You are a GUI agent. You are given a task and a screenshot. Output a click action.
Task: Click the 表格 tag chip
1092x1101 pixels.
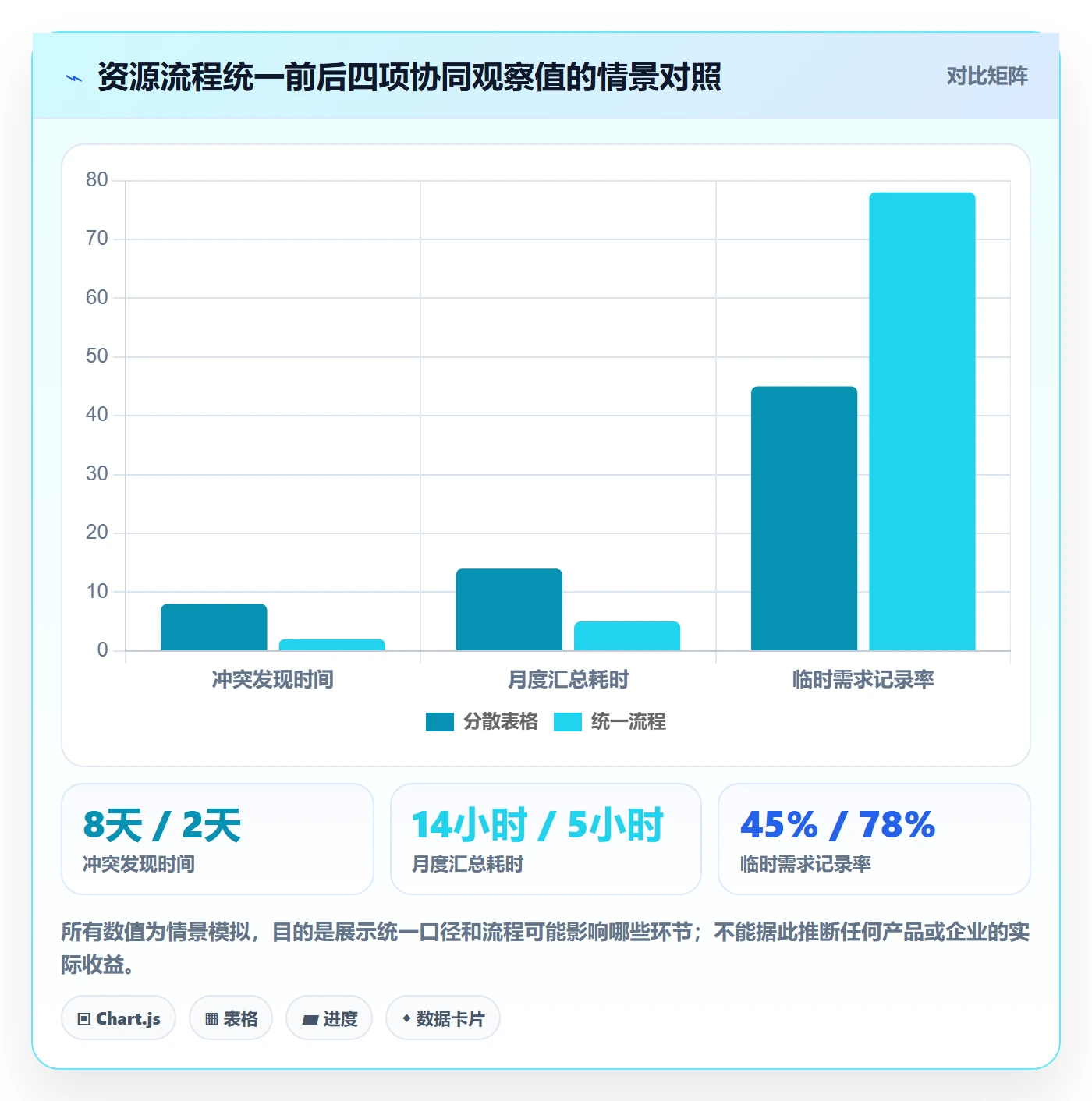coord(231,1018)
